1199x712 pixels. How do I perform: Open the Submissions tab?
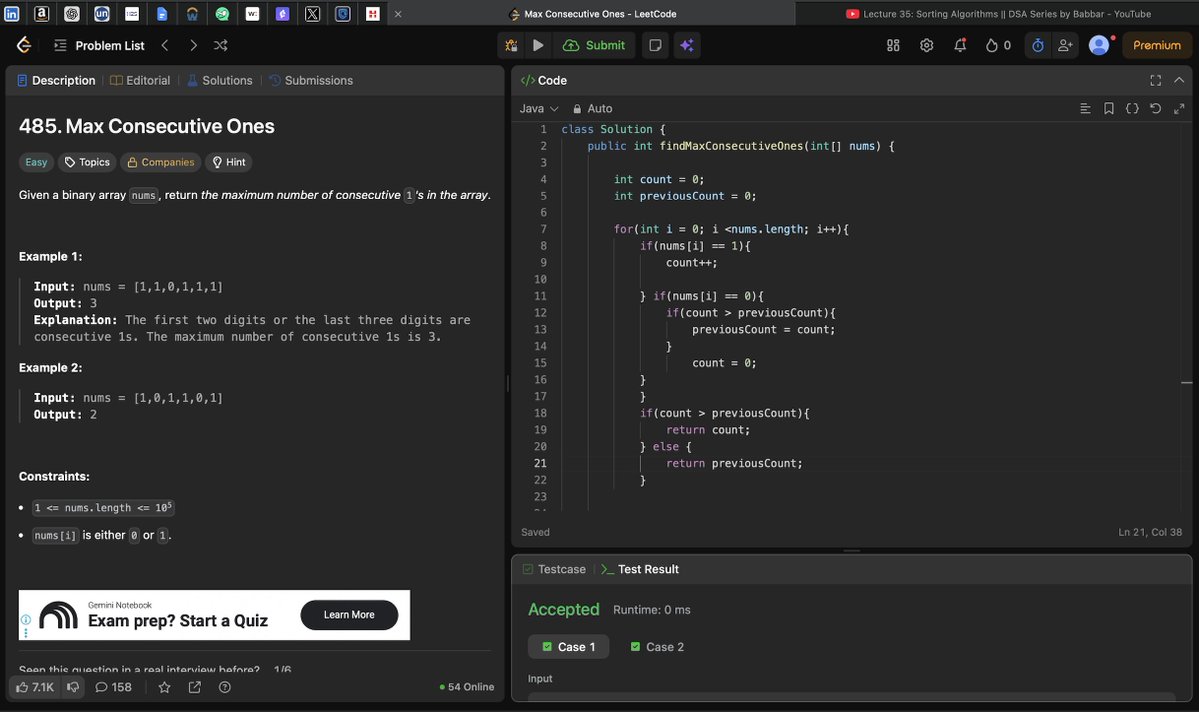310,80
